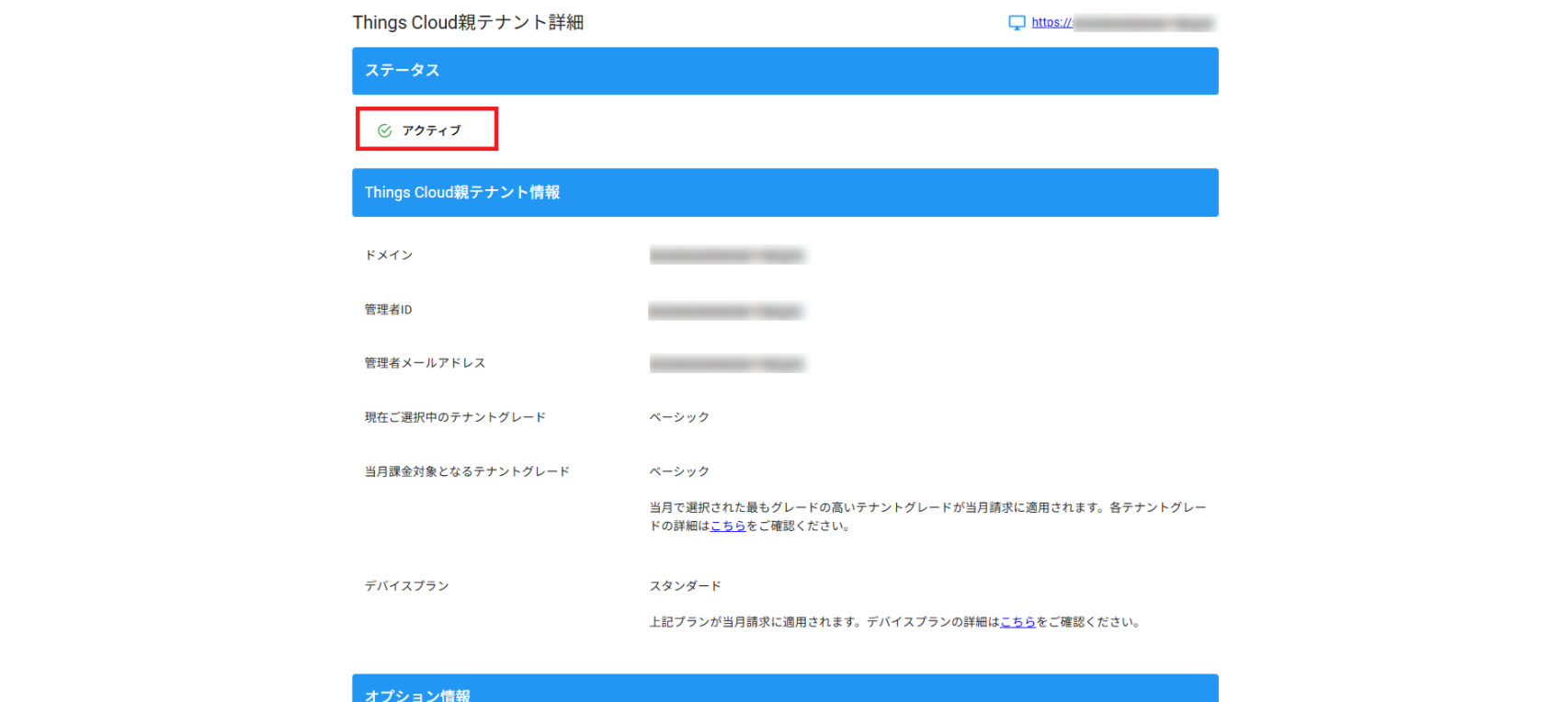Click the 管理者メールアドレス label
The height and width of the screenshot is (702, 1568).
pos(425,363)
